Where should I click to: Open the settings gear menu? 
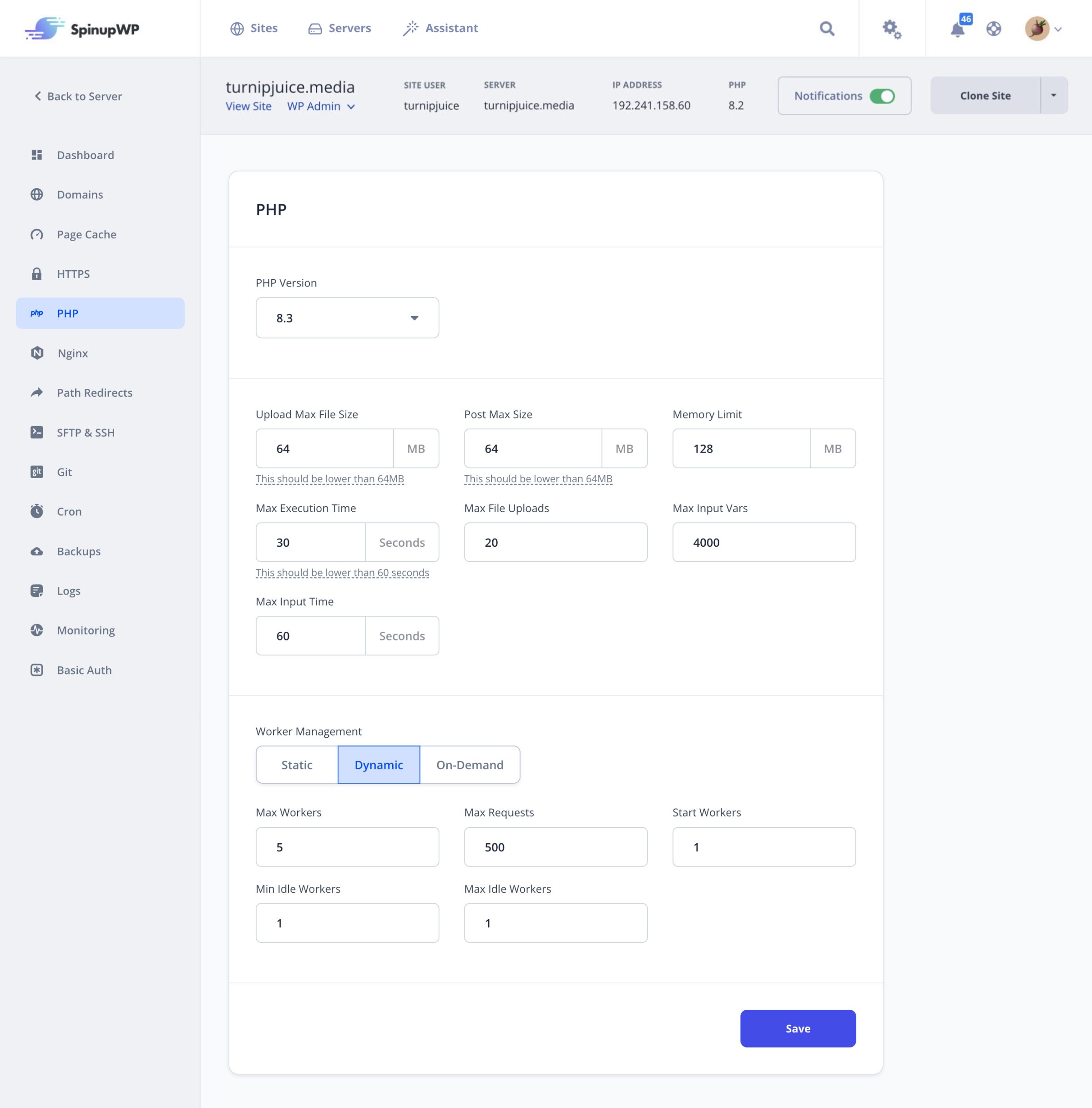(x=891, y=28)
